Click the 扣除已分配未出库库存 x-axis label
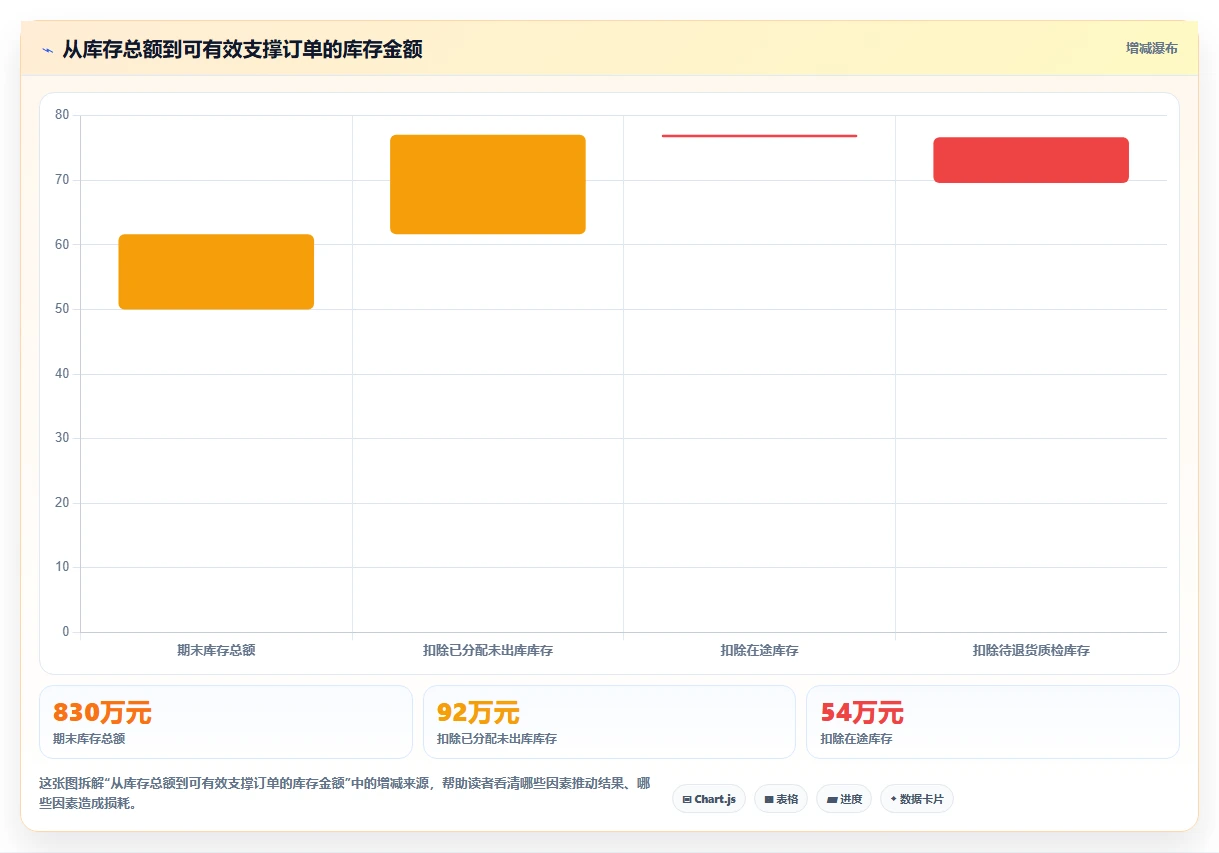Image resolution: width=1219 pixels, height=853 pixels. (x=488, y=650)
